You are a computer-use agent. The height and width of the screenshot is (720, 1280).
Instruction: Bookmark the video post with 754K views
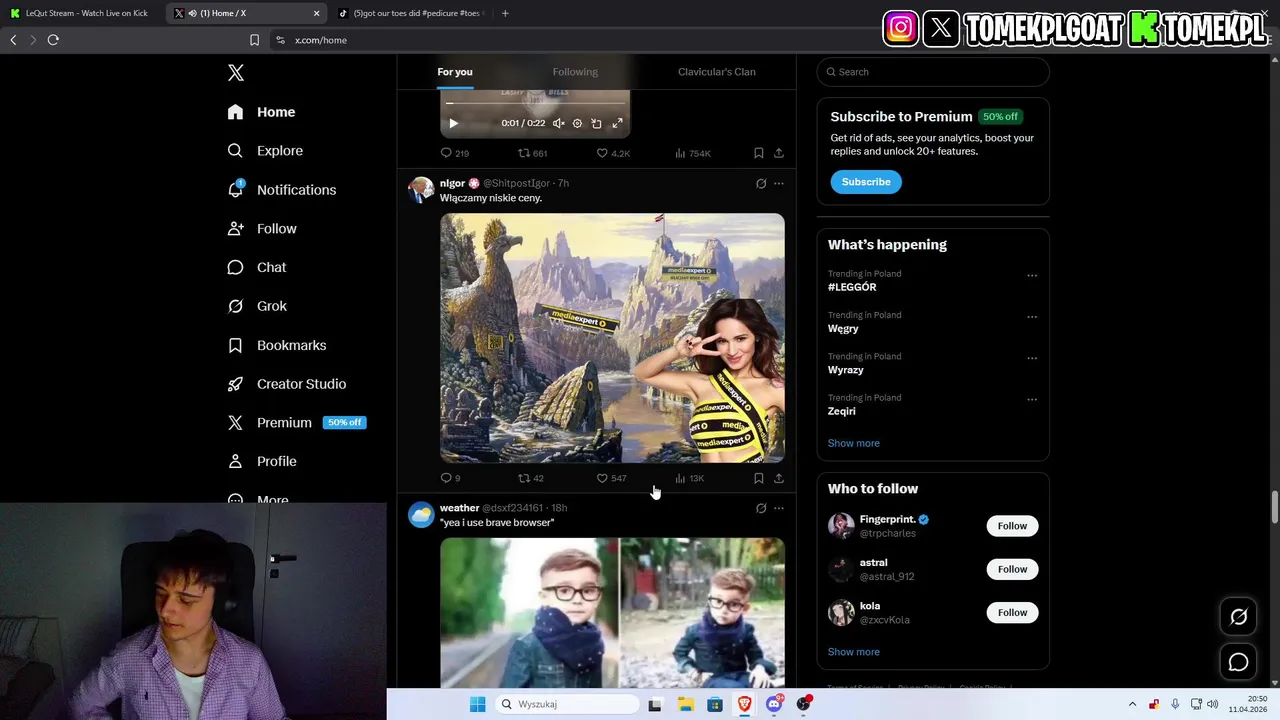coord(758,153)
